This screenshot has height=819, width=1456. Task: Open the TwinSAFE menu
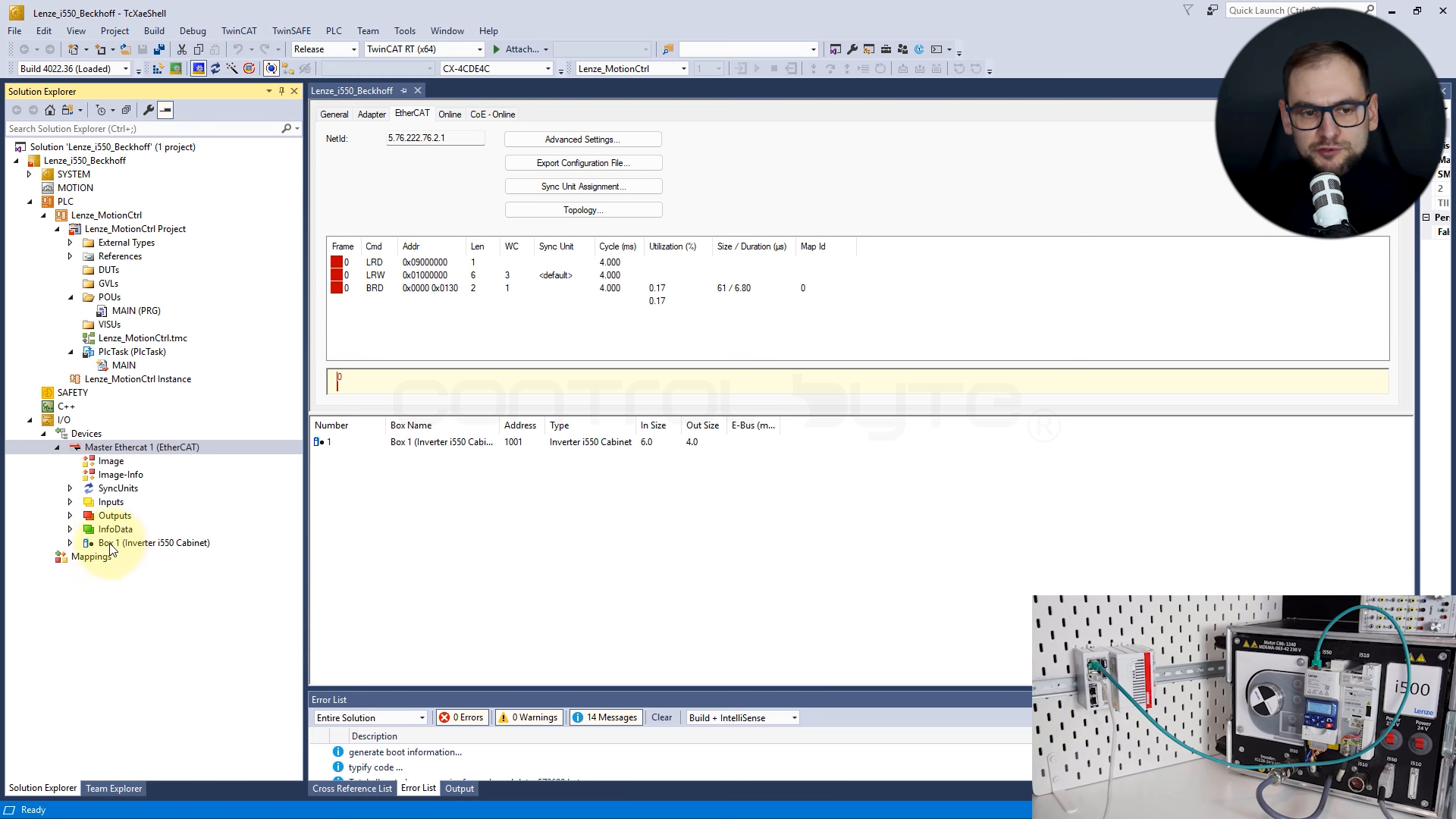pos(291,31)
